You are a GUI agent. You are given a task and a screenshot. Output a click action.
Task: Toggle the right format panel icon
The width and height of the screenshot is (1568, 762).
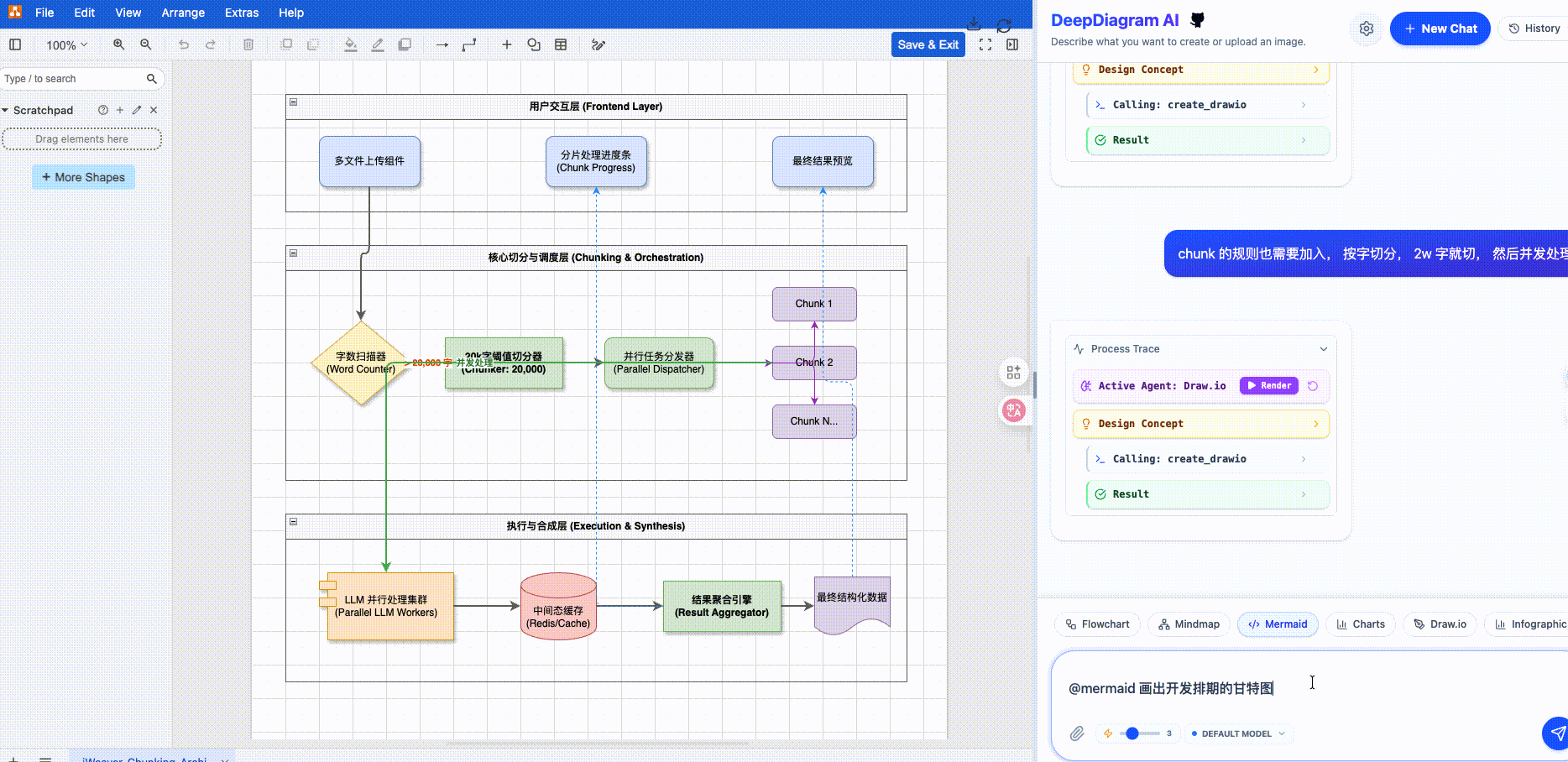[1012, 44]
